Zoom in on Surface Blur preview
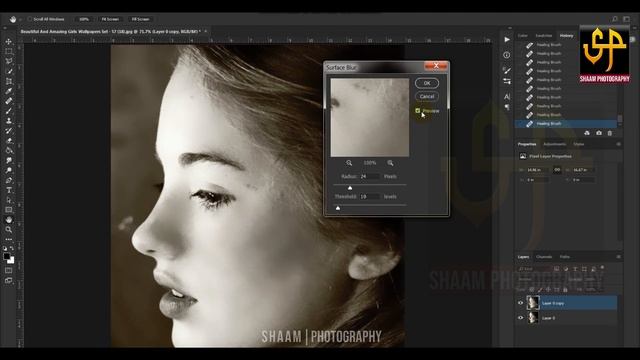The image size is (640, 360). click(390, 163)
